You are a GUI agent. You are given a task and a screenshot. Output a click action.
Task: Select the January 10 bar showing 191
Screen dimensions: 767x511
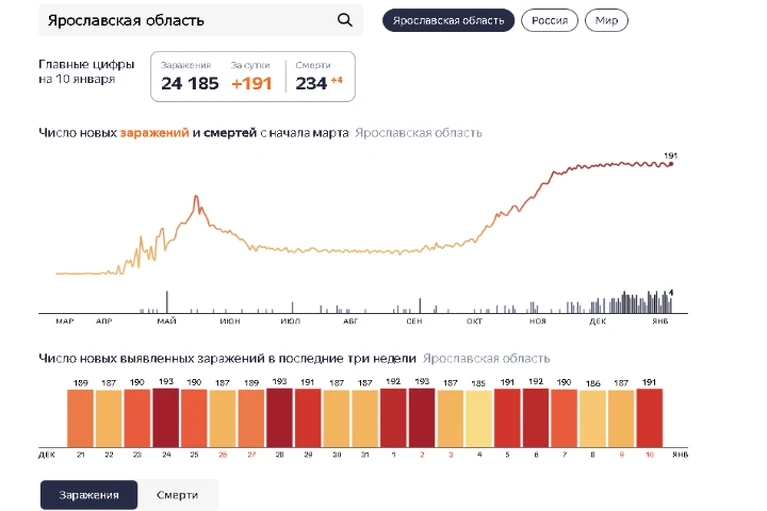(x=650, y=418)
